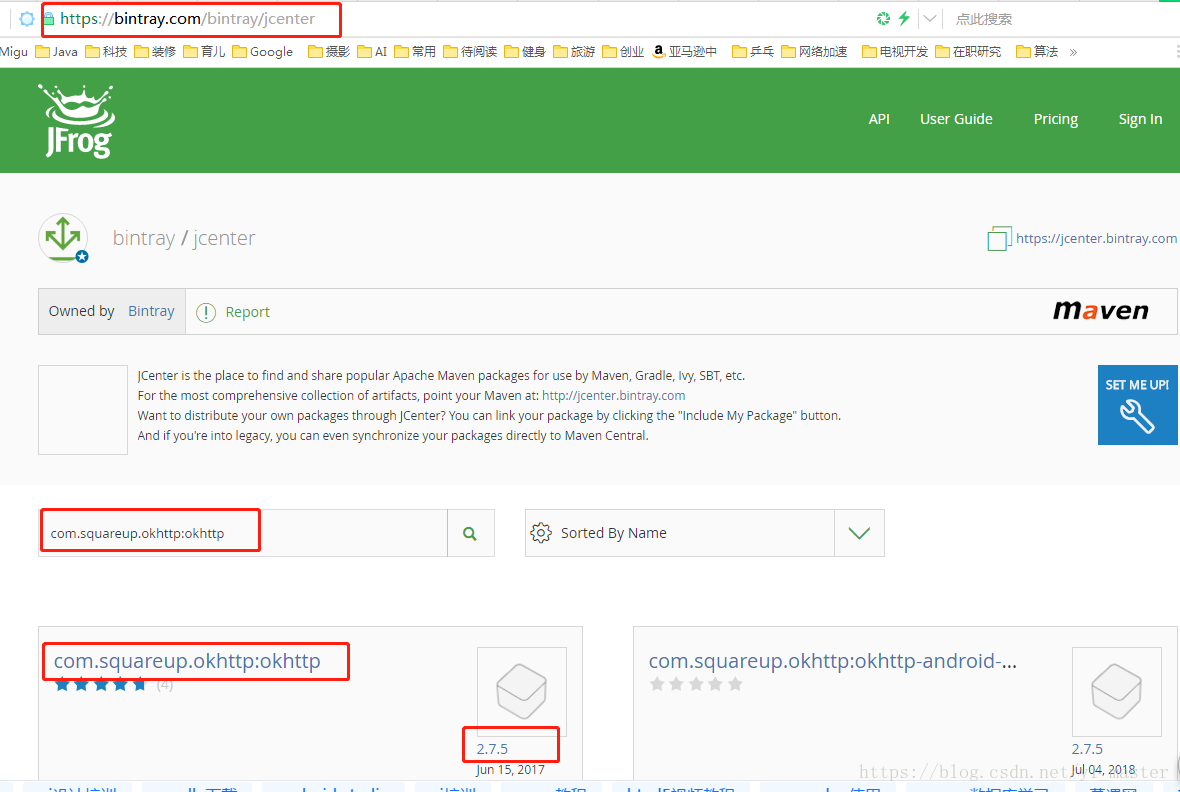Screen dimensions: 1180x792
Task: Open the 算法 bookmark folder
Action: (1037, 51)
